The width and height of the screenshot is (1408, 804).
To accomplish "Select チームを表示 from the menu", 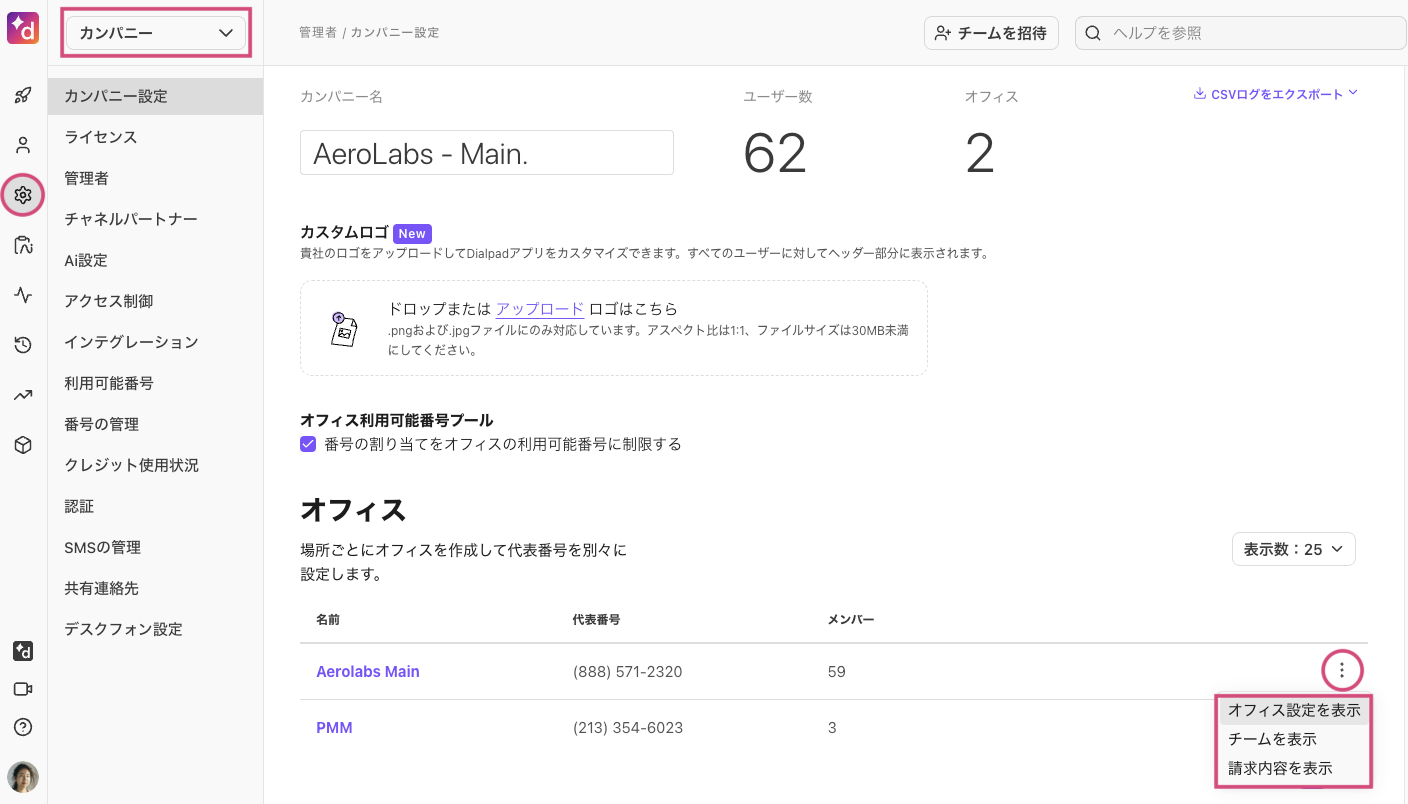I will click(1294, 739).
